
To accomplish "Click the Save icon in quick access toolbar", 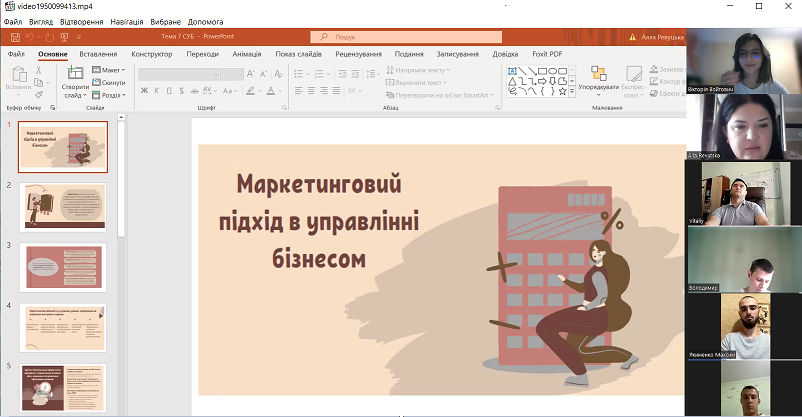I will (x=15, y=37).
